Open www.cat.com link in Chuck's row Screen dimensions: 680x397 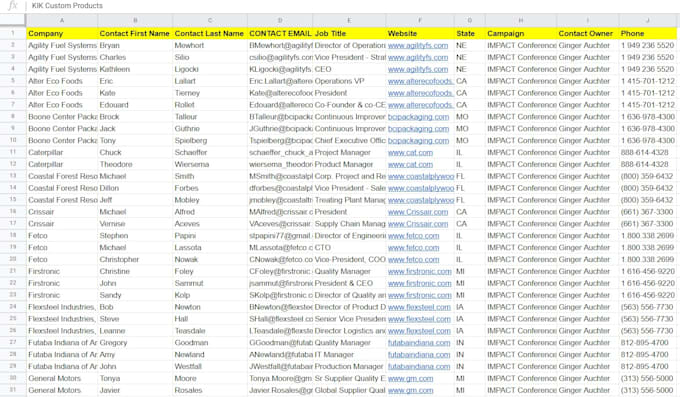click(x=410, y=152)
